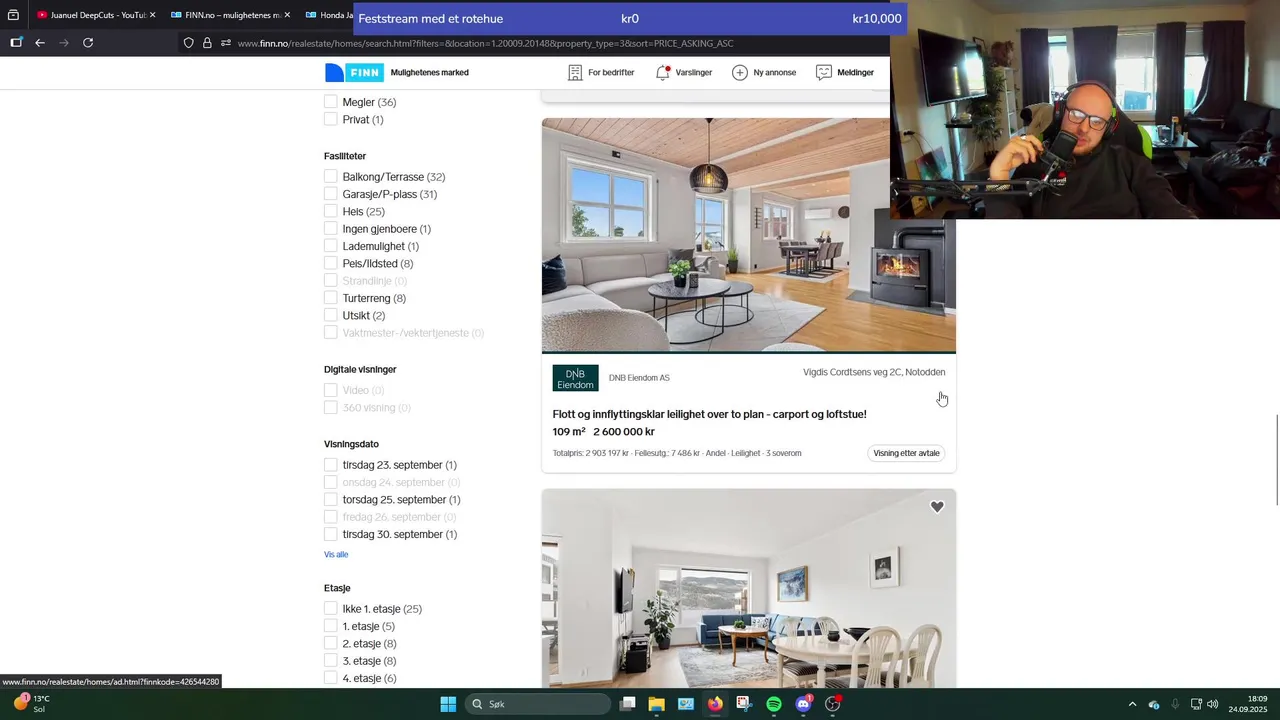Image resolution: width=1280 pixels, height=720 pixels.
Task: Click the DNB Eiendom AS broker name
Action: 639,378
